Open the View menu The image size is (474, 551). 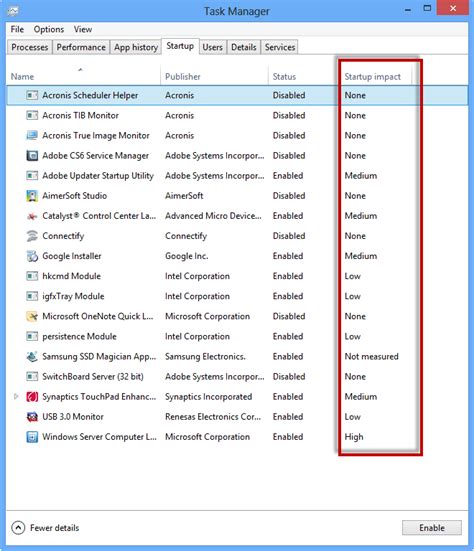(x=83, y=29)
